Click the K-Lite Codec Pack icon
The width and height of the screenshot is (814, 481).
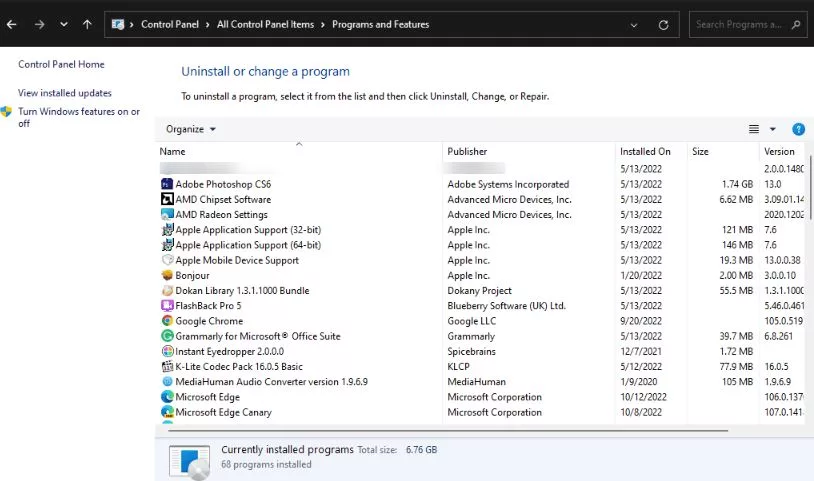[167, 366]
